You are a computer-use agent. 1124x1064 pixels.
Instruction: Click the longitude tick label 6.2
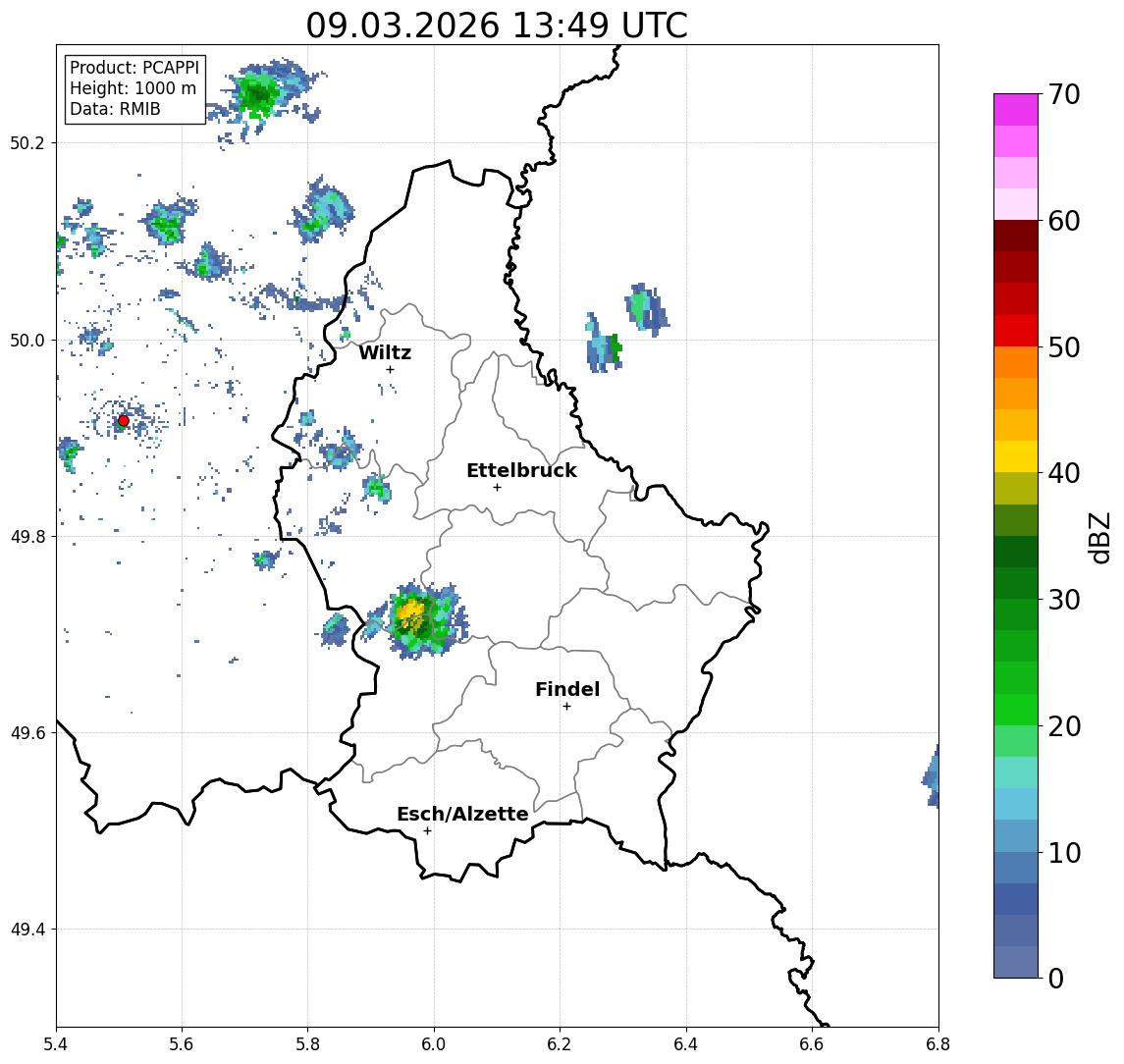point(560,1044)
